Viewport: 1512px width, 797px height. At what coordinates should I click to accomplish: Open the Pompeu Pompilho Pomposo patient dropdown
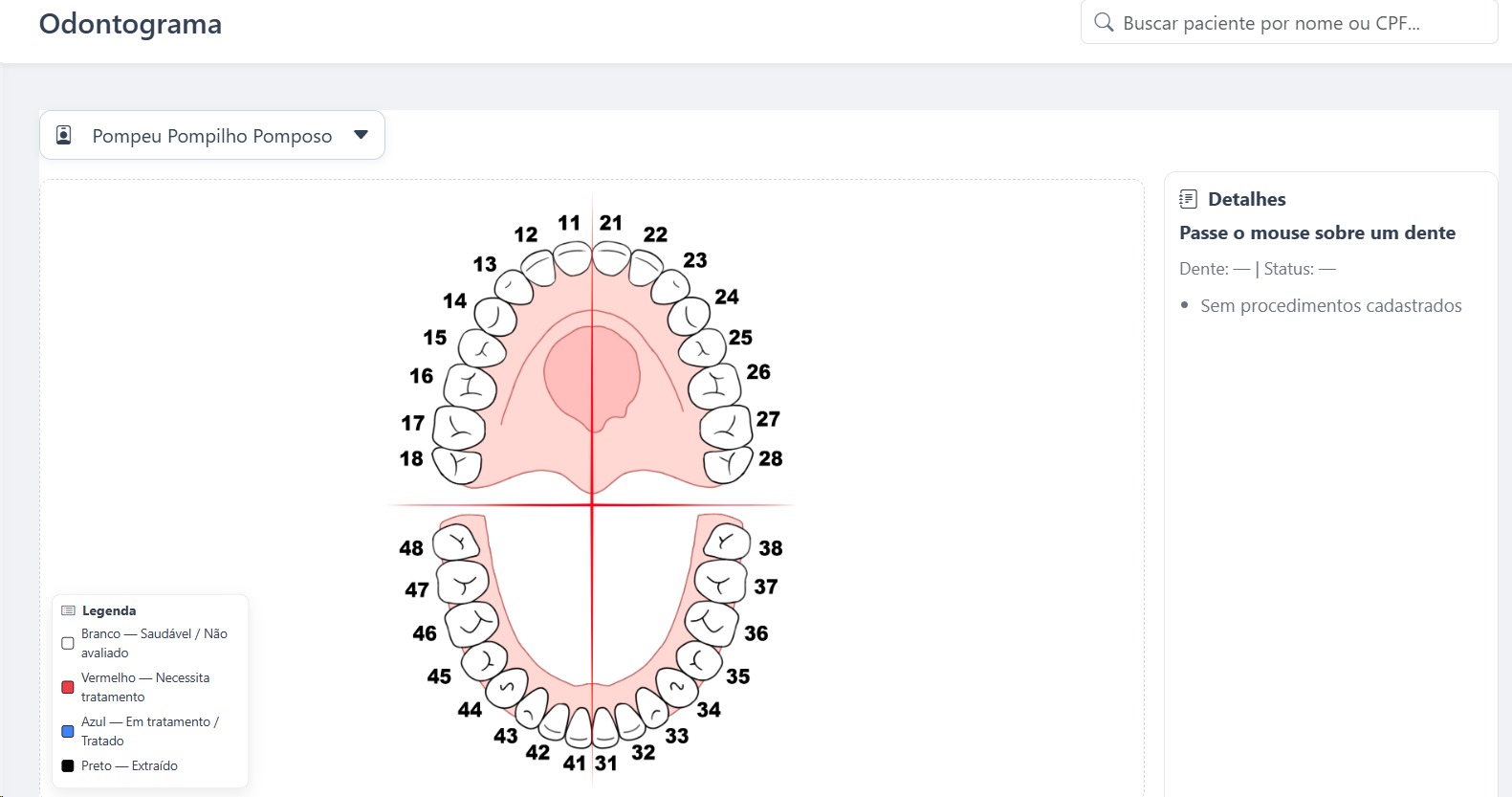point(211,136)
